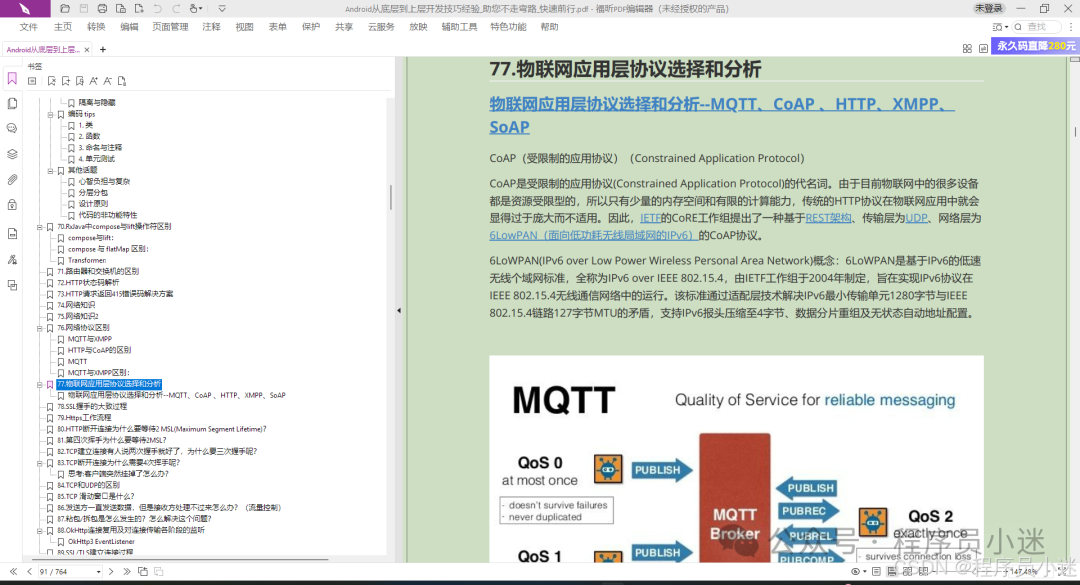The height and width of the screenshot is (585, 1080).
Task: Select bookmark 72.HTTP状态码解析
Action: (x=88, y=283)
